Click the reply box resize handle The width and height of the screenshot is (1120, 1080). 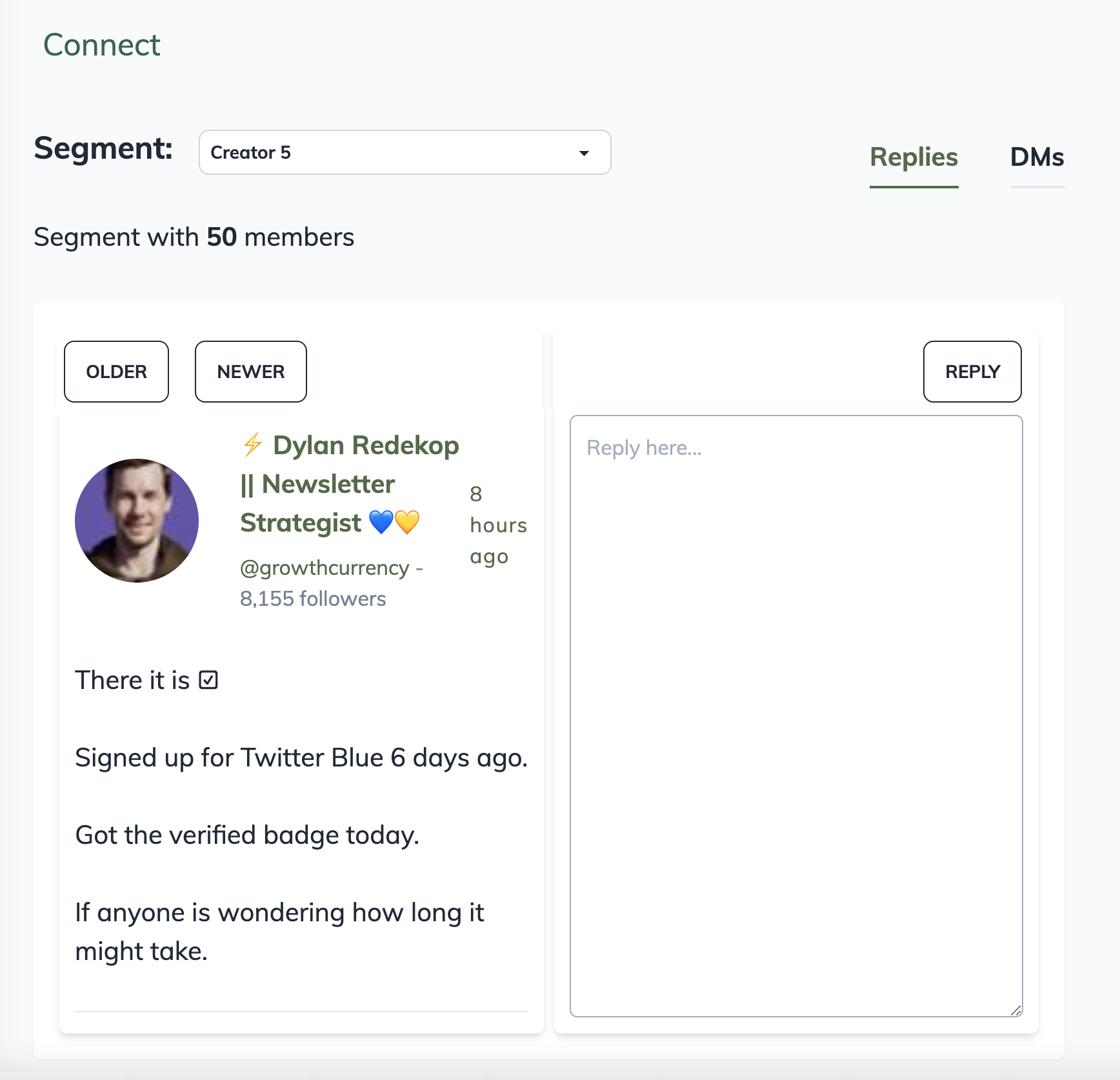1015,1010
